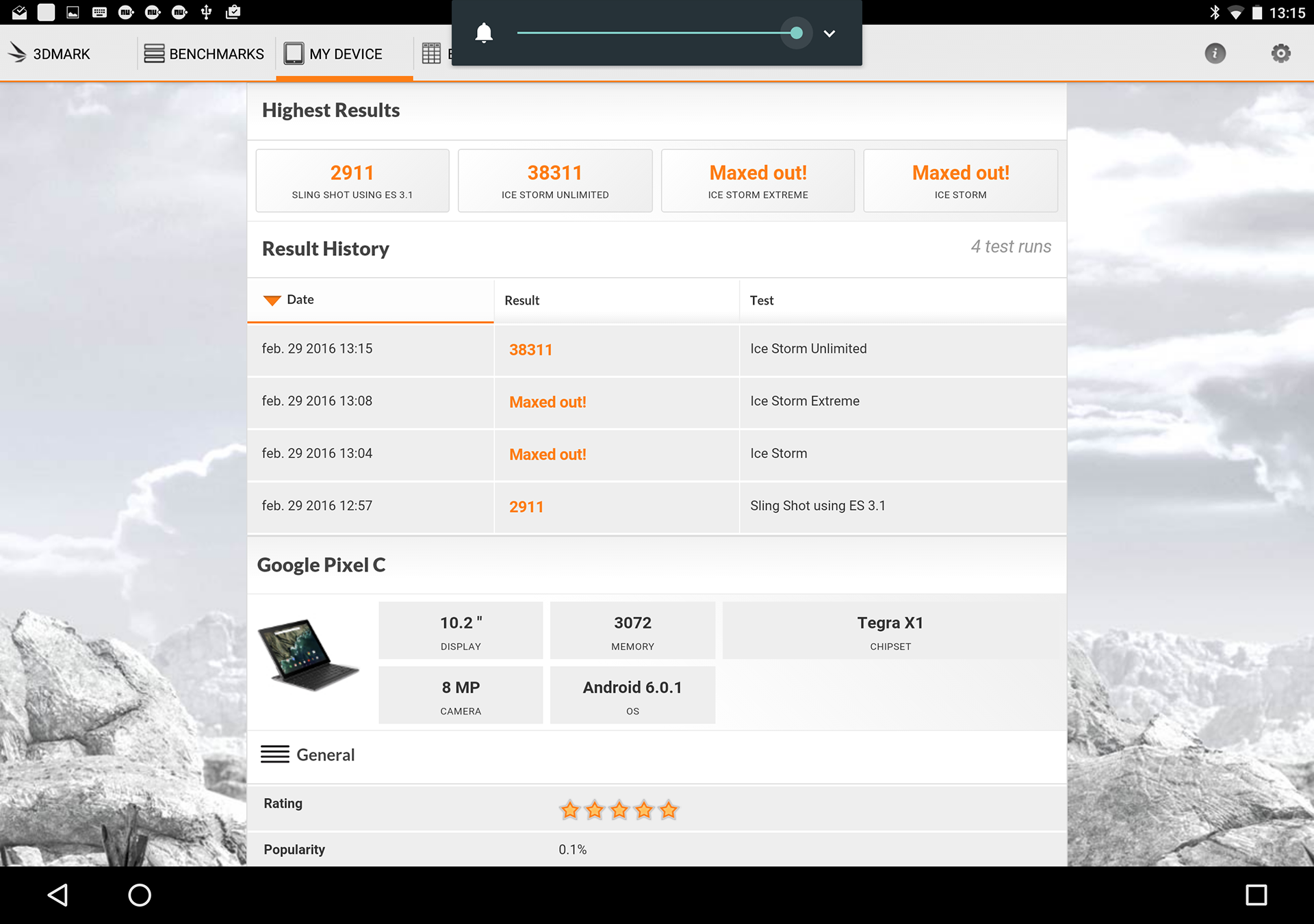
Task: Open the USB connection notification
Action: [206, 12]
